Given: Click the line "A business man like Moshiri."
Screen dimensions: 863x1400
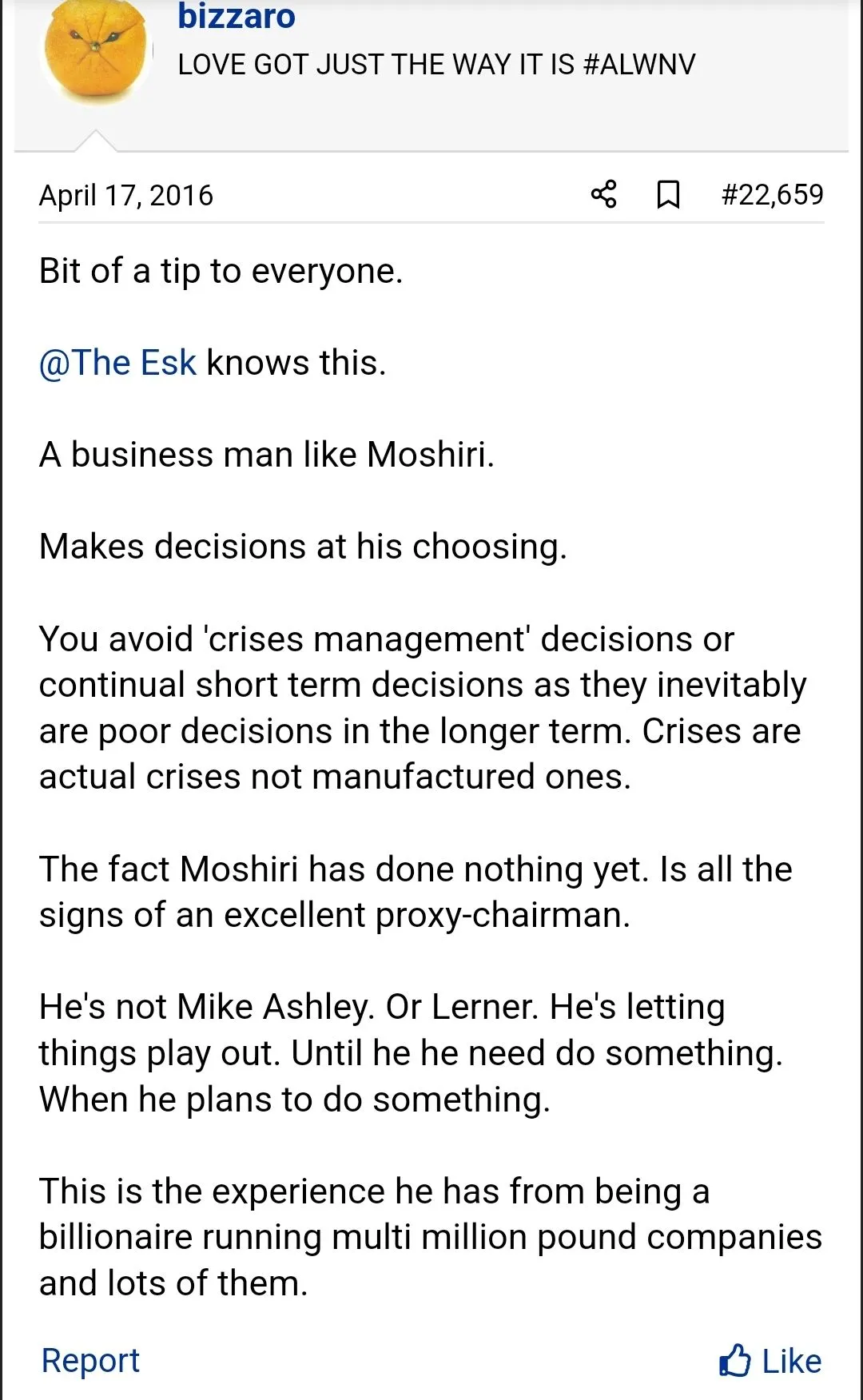Looking at the screenshot, I should (x=267, y=455).
